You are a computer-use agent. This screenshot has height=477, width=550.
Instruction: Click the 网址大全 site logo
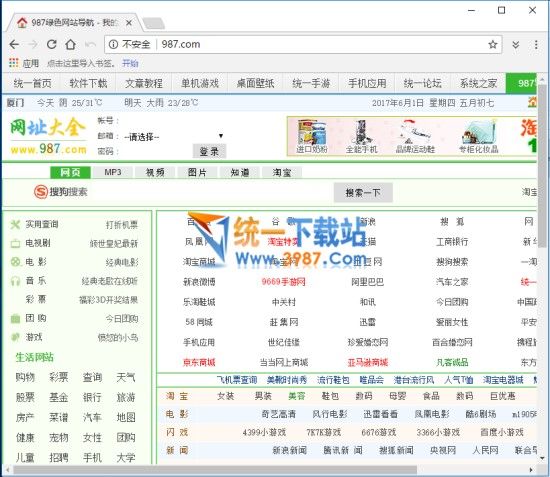click(x=48, y=136)
